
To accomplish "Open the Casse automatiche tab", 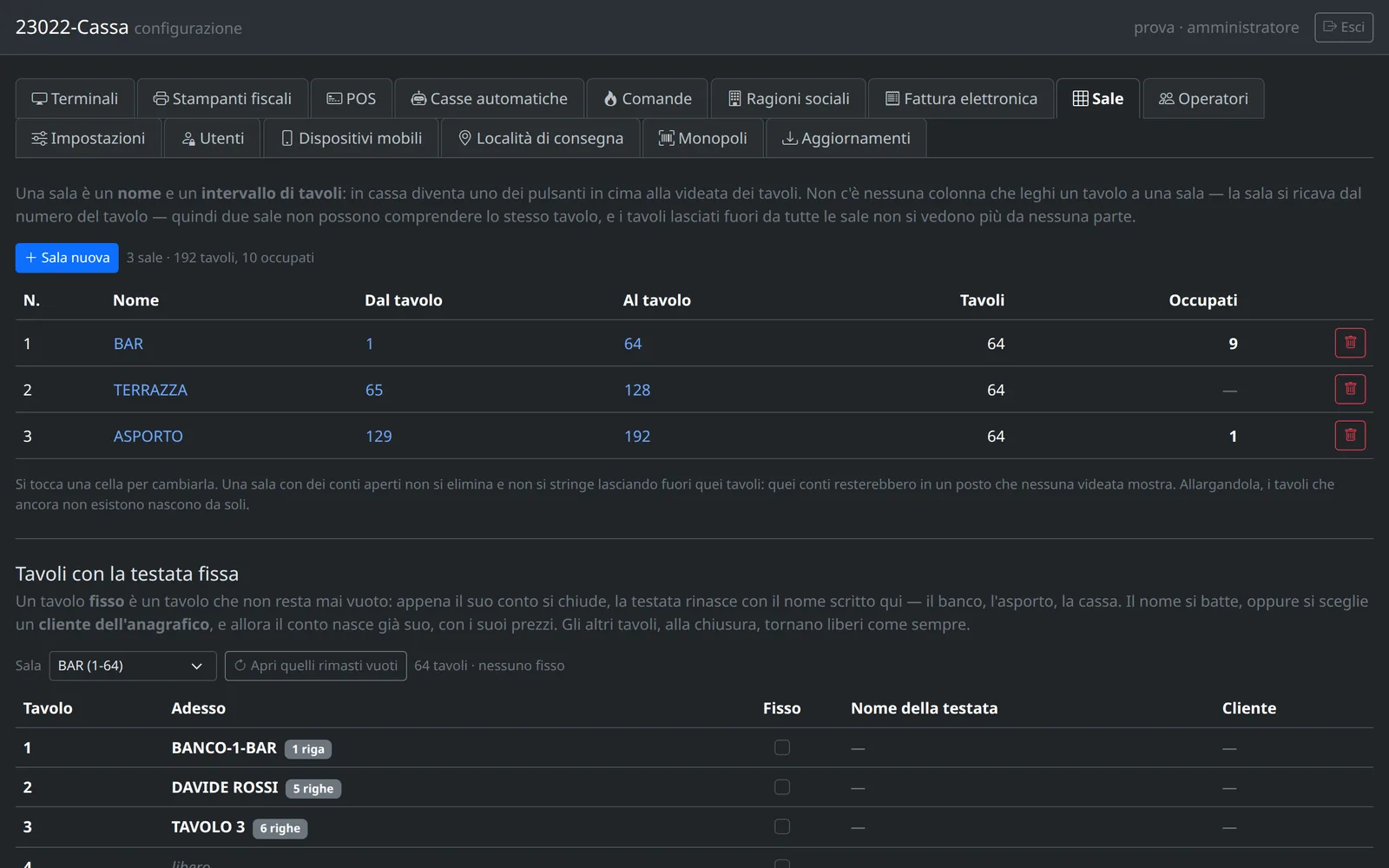I will click(490, 98).
